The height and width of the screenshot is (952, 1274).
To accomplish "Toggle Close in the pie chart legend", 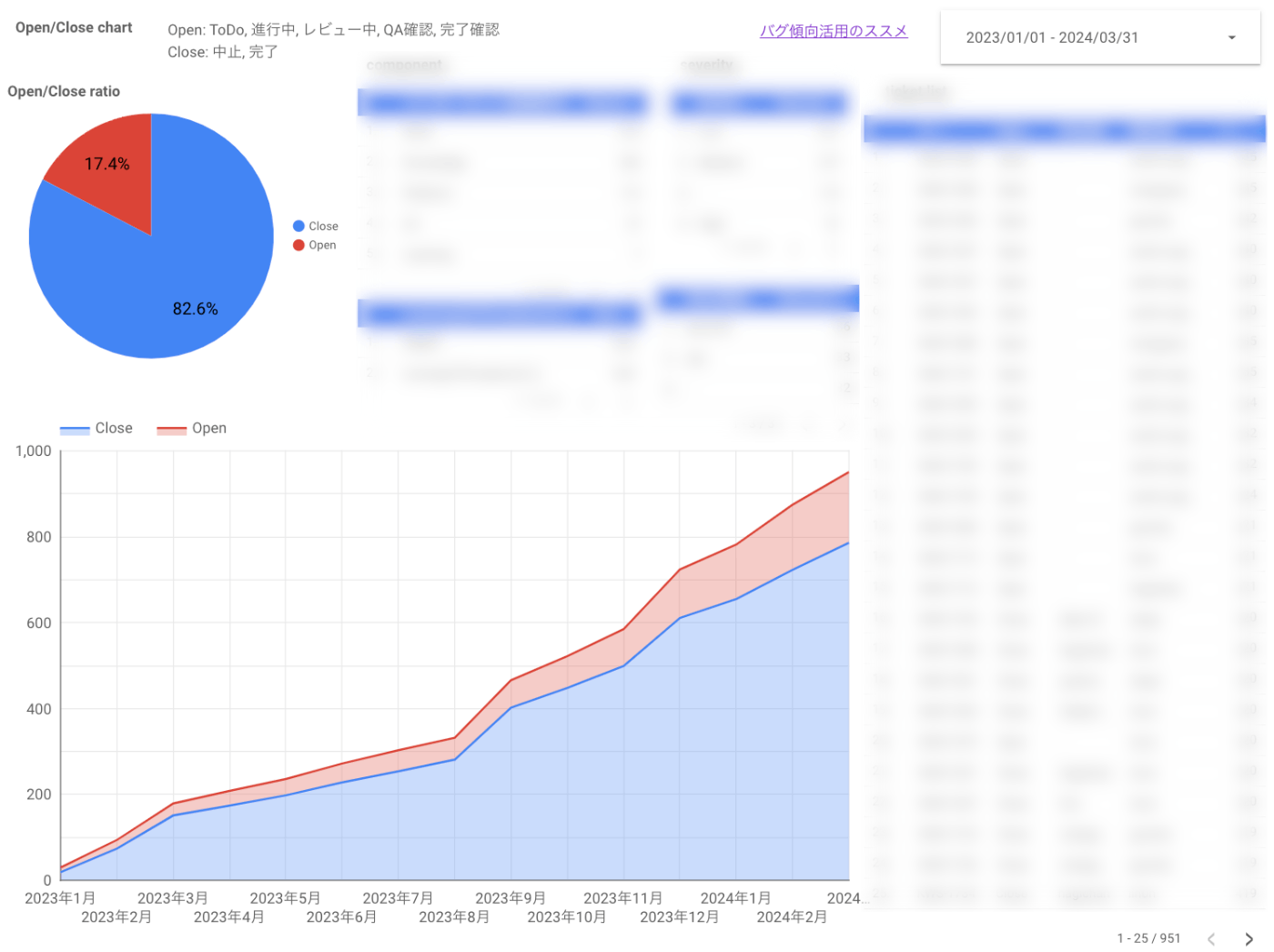I will tap(318, 226).
